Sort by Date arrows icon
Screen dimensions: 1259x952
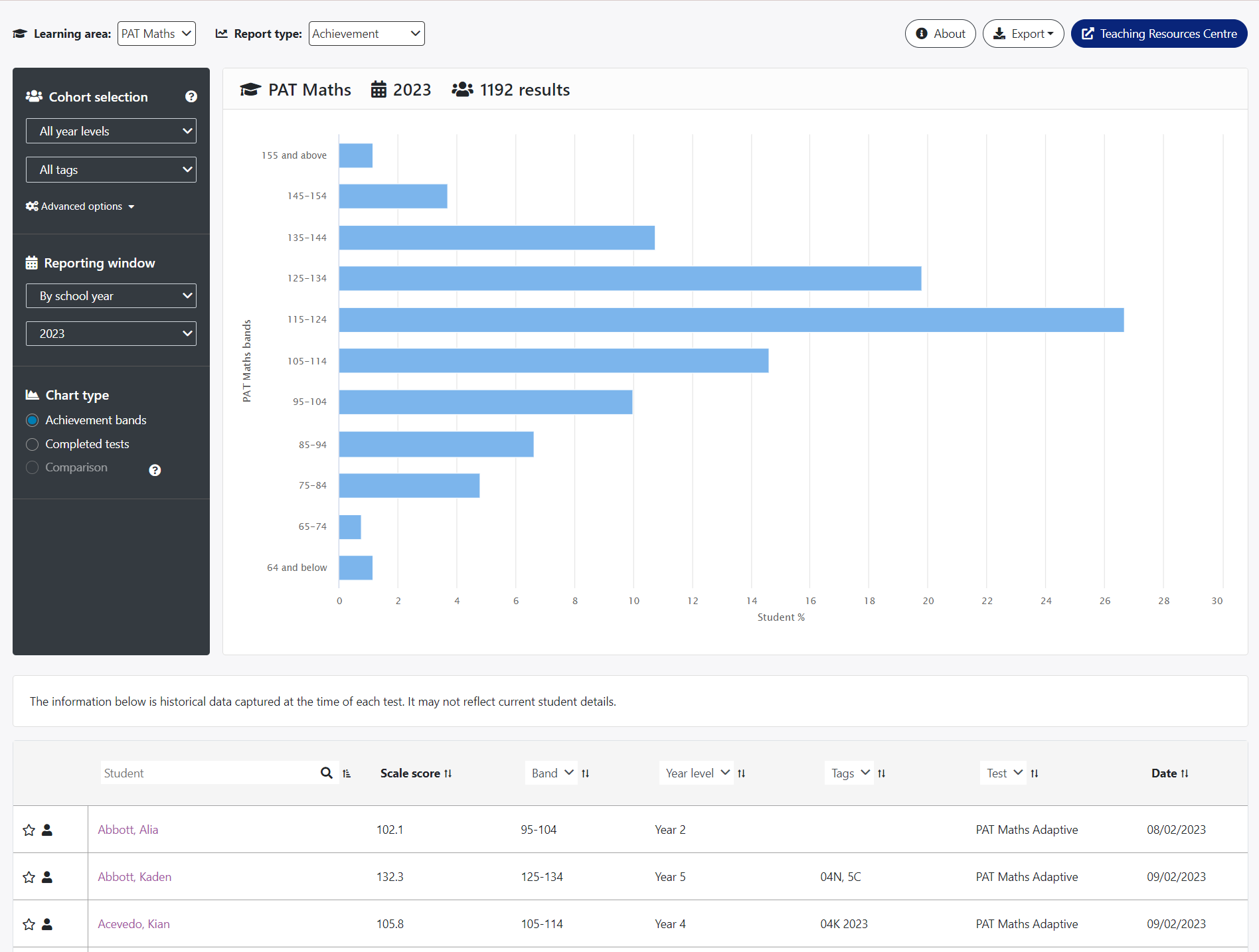pos(1185,773)
